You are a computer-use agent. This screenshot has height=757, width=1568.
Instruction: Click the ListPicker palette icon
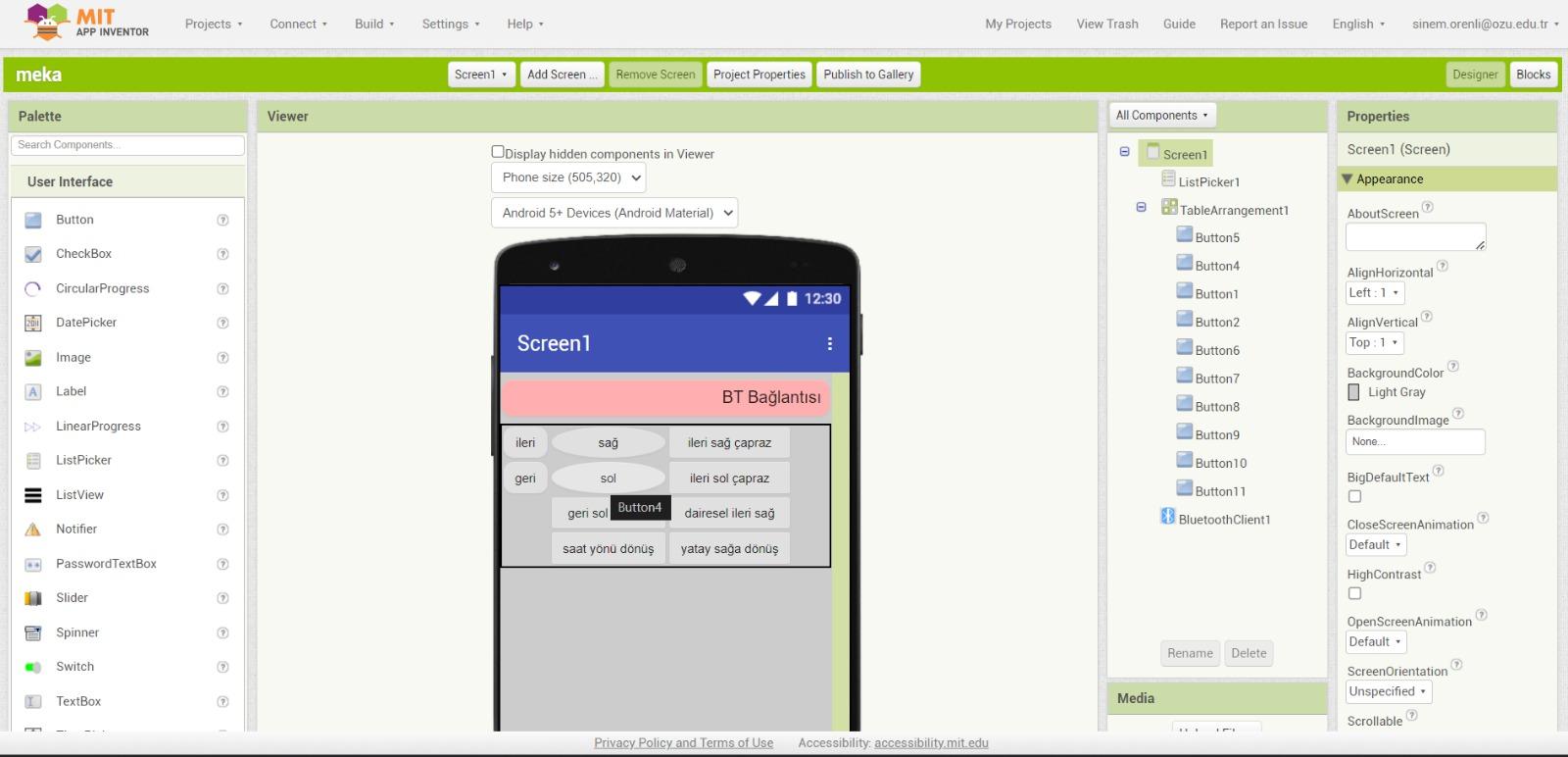coord(33,460)
